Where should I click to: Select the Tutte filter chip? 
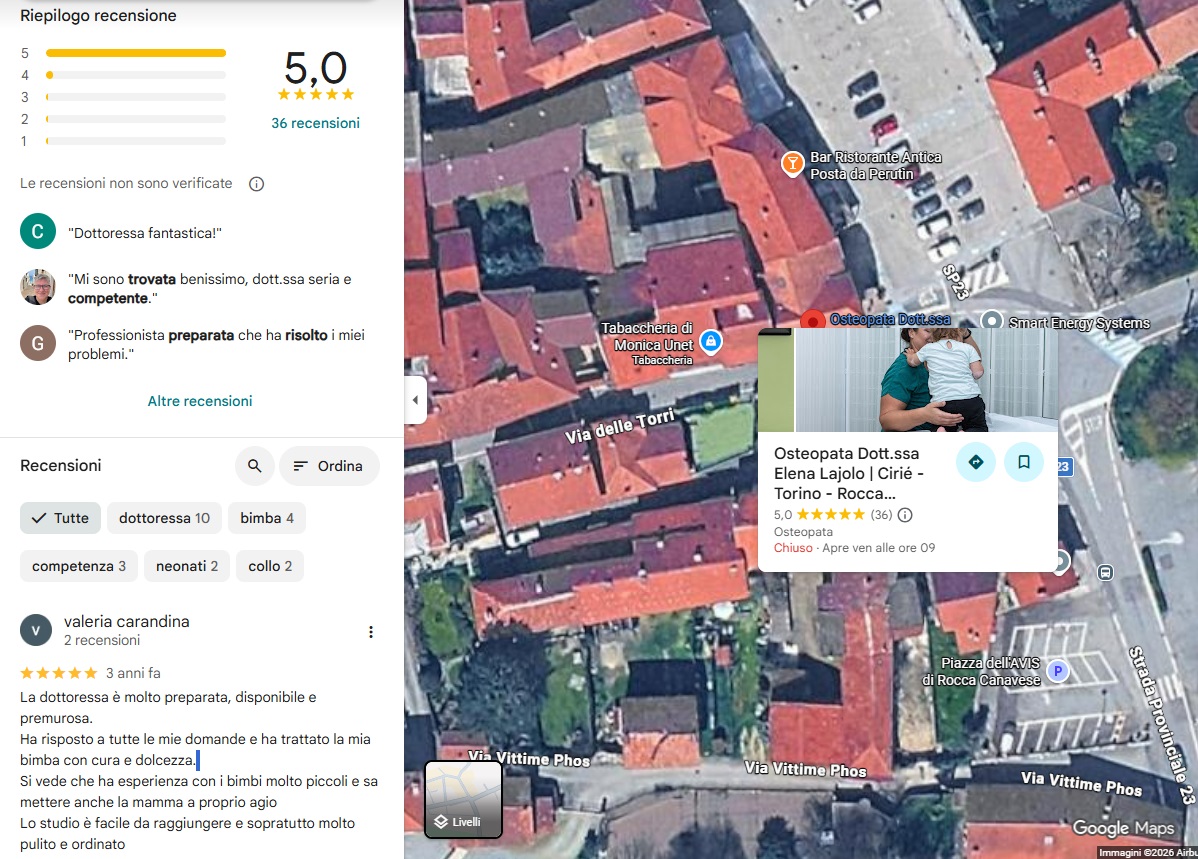60,518
